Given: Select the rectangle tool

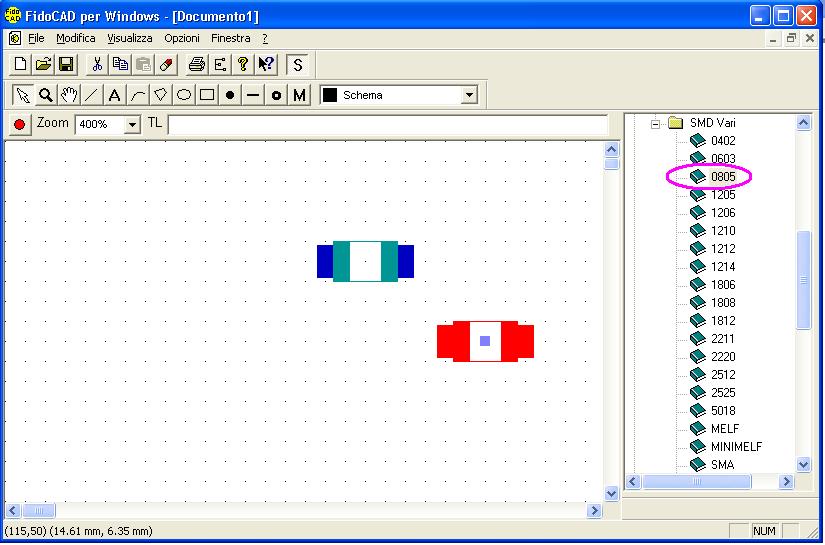Looking at the screenshot, I should coord(207,95).
